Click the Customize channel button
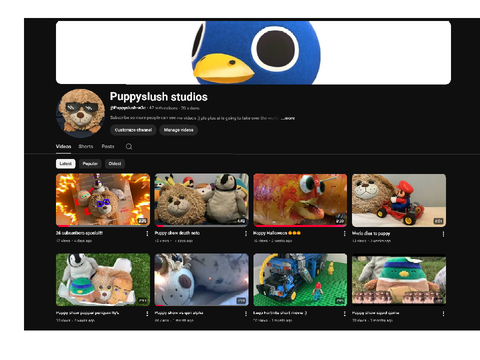This screenshot has width=480, height=360. pyautogui.click(x=133, y=130)
